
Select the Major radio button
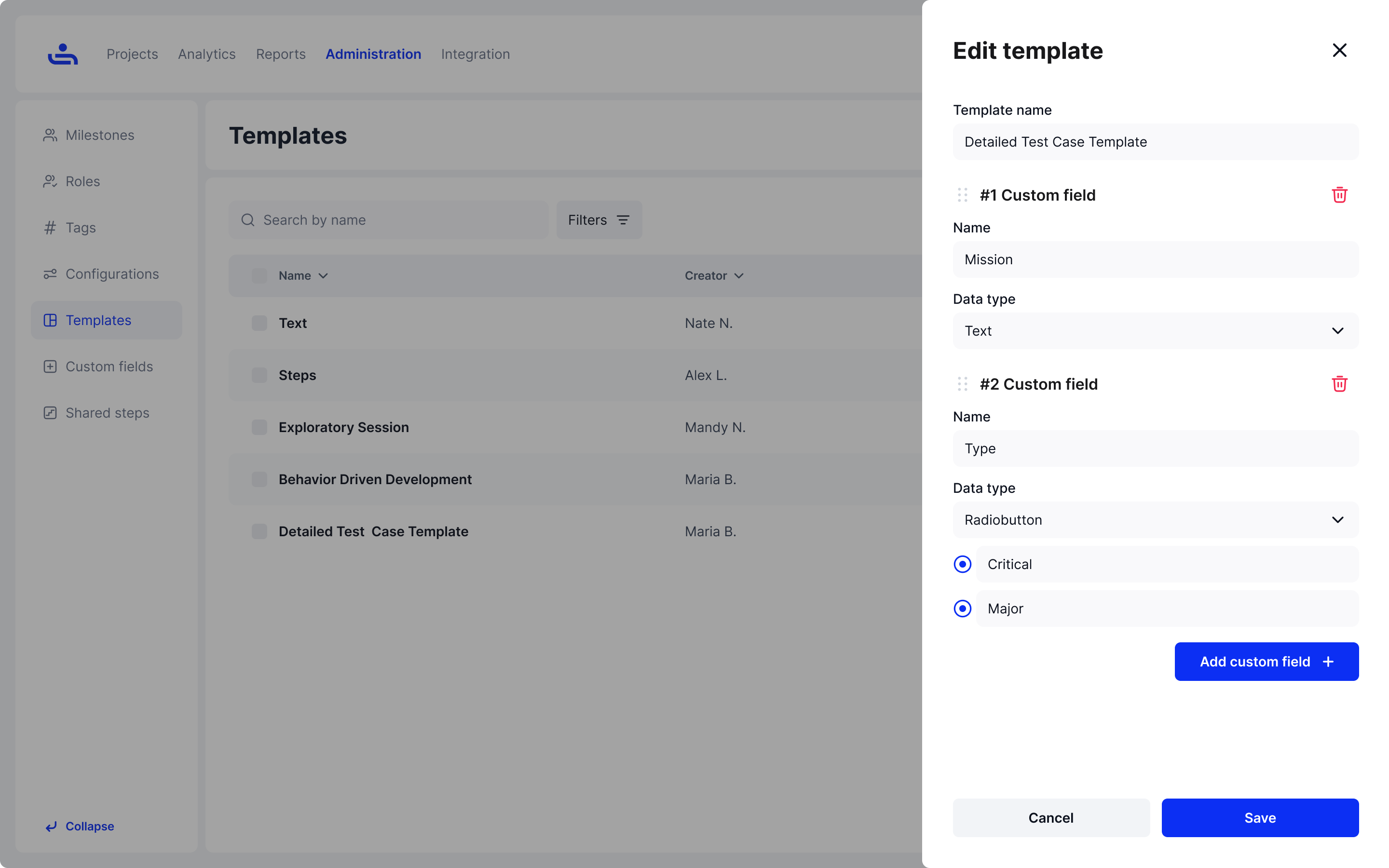pos(963,609)
